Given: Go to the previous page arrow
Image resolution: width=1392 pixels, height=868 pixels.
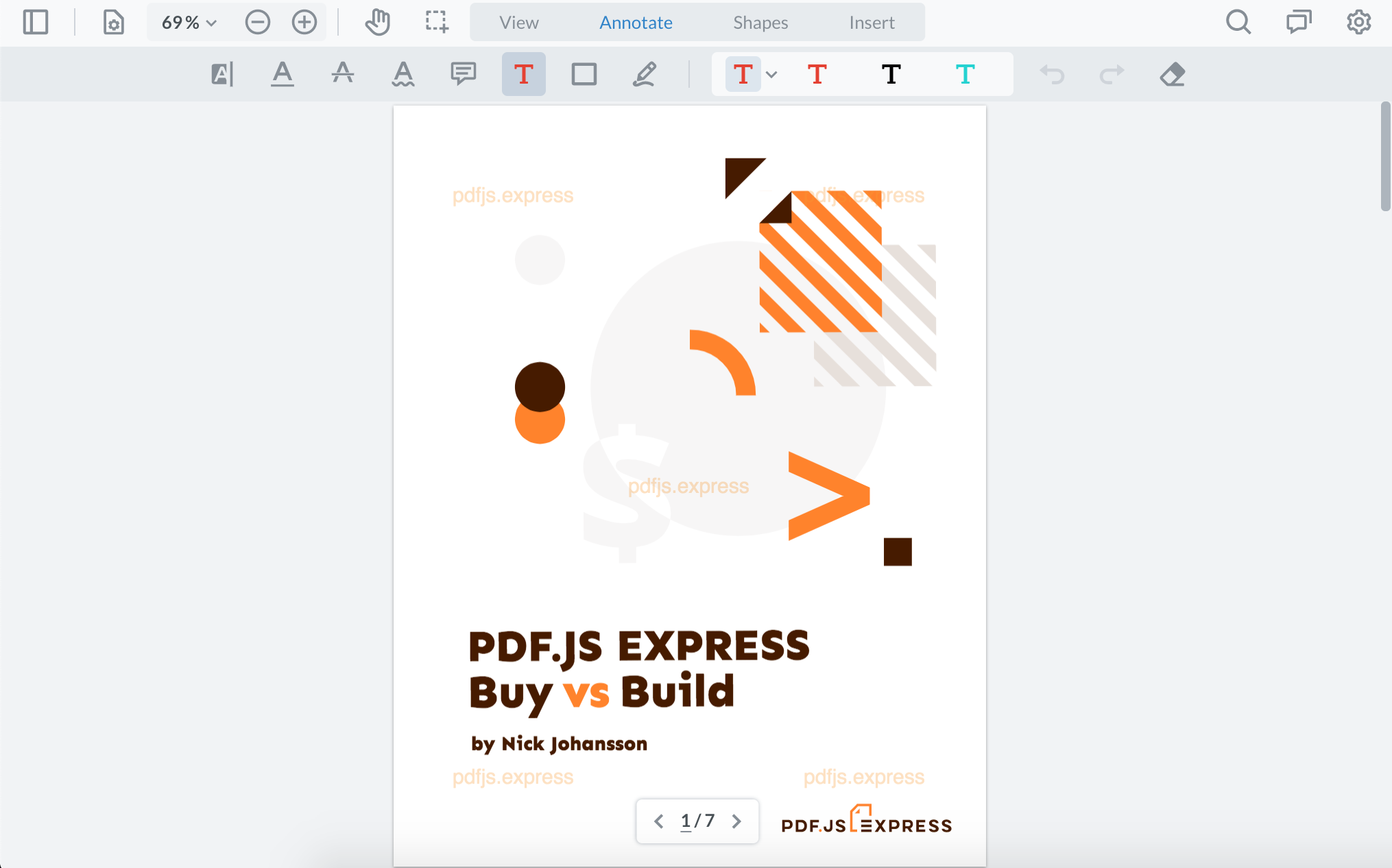Looking at the screenshot, I should (659, 821).
